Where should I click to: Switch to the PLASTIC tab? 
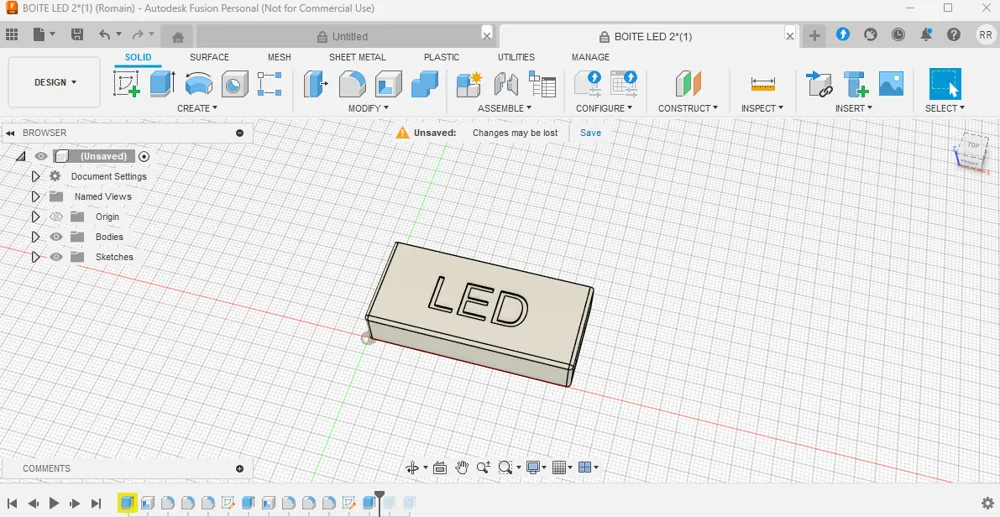pyautogui.click(x=441, y=57)
